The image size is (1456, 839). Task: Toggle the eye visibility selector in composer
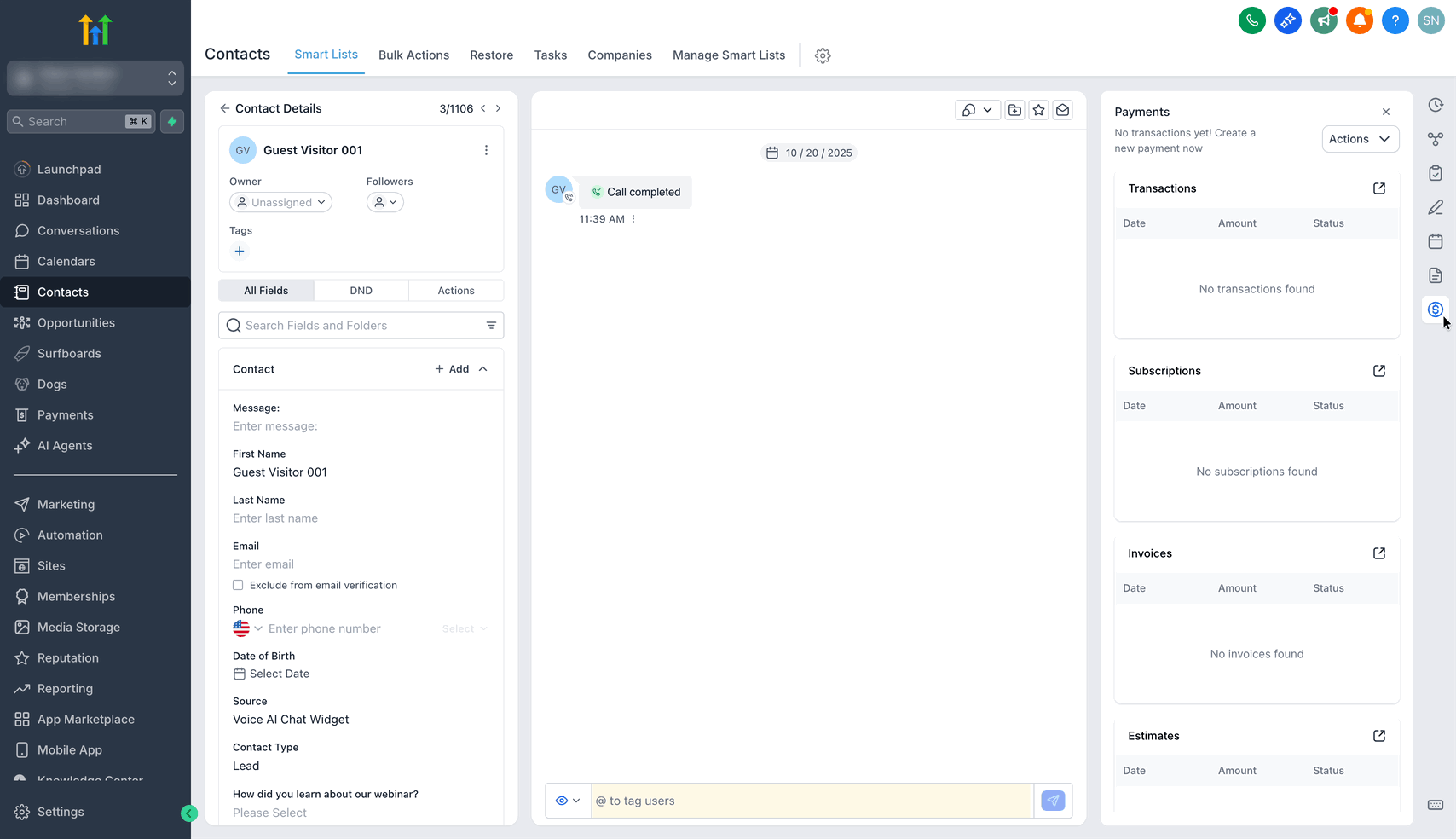568,801
